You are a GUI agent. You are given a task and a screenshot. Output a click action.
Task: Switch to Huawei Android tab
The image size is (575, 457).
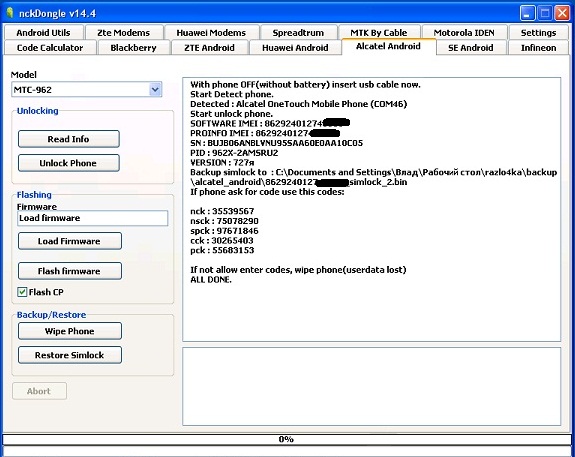tap(295, 48)
